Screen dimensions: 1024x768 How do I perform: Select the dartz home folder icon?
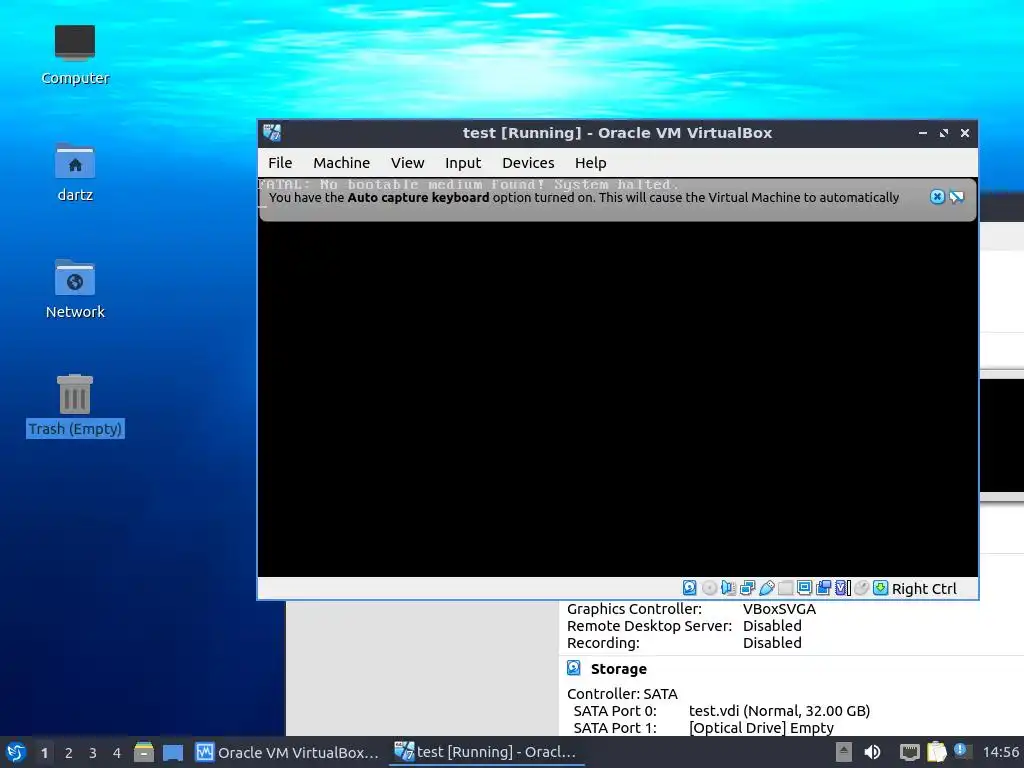tap(75, 172)
